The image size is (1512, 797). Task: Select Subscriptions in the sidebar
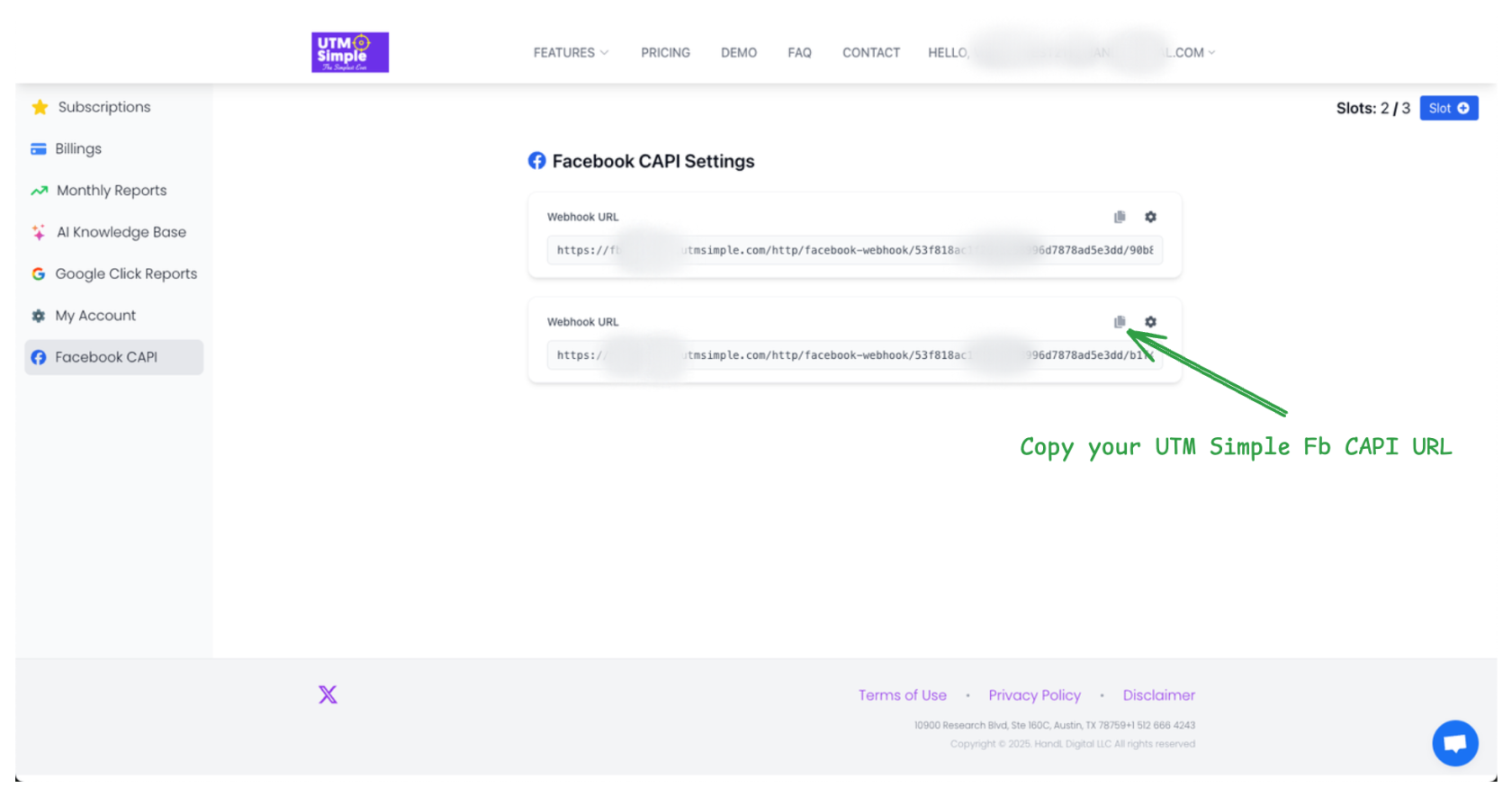tap(103, 107)
